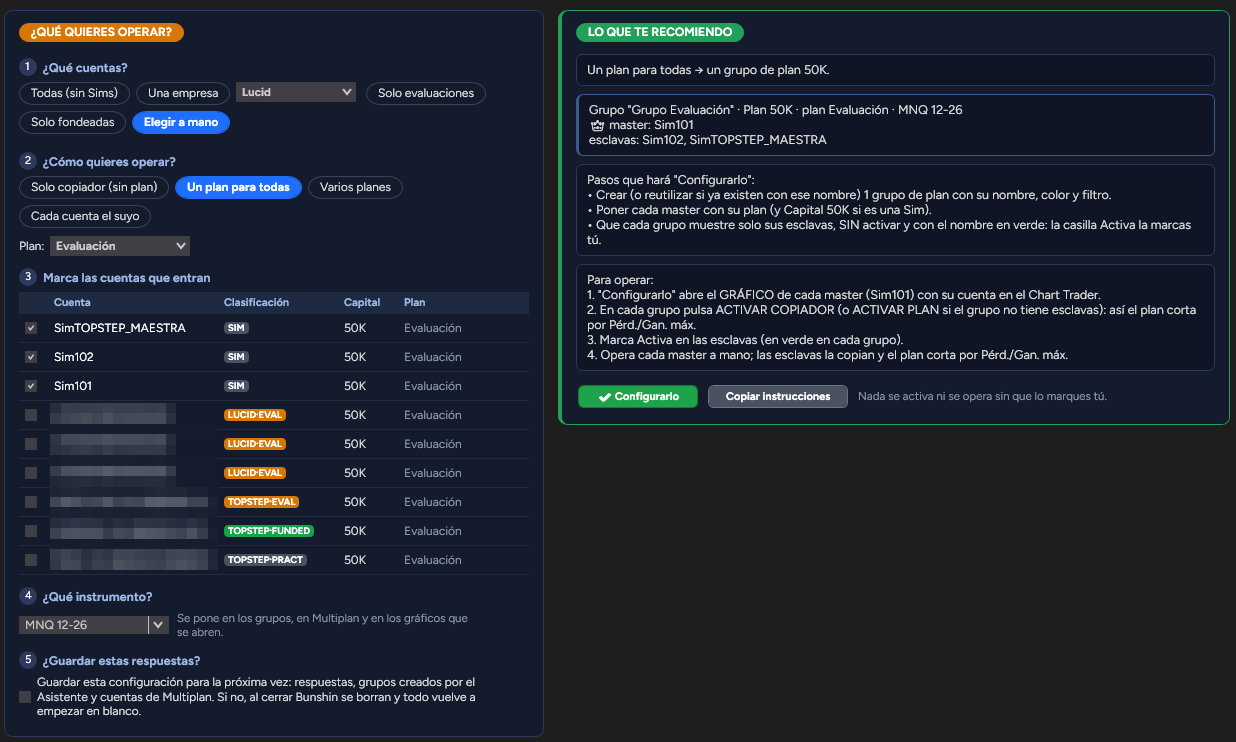Select the Solo fondeadas filter
Viewport: 1236px width, 742px height.
click(x=73, y=122)
